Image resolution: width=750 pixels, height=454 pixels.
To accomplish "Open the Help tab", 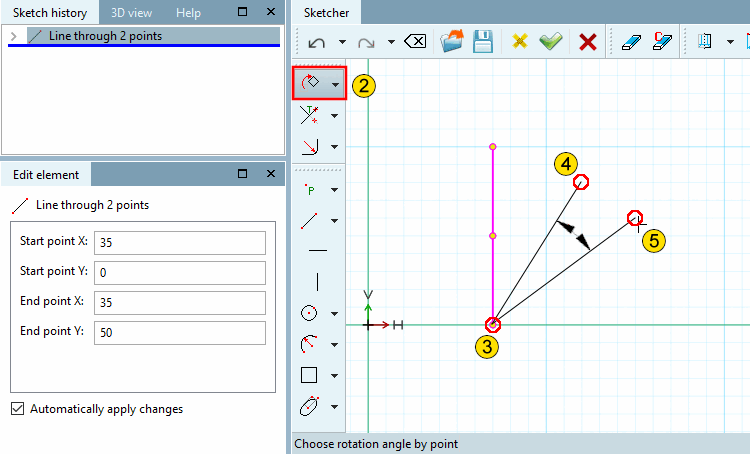I will pyautogui.click(x=188, y=13).
